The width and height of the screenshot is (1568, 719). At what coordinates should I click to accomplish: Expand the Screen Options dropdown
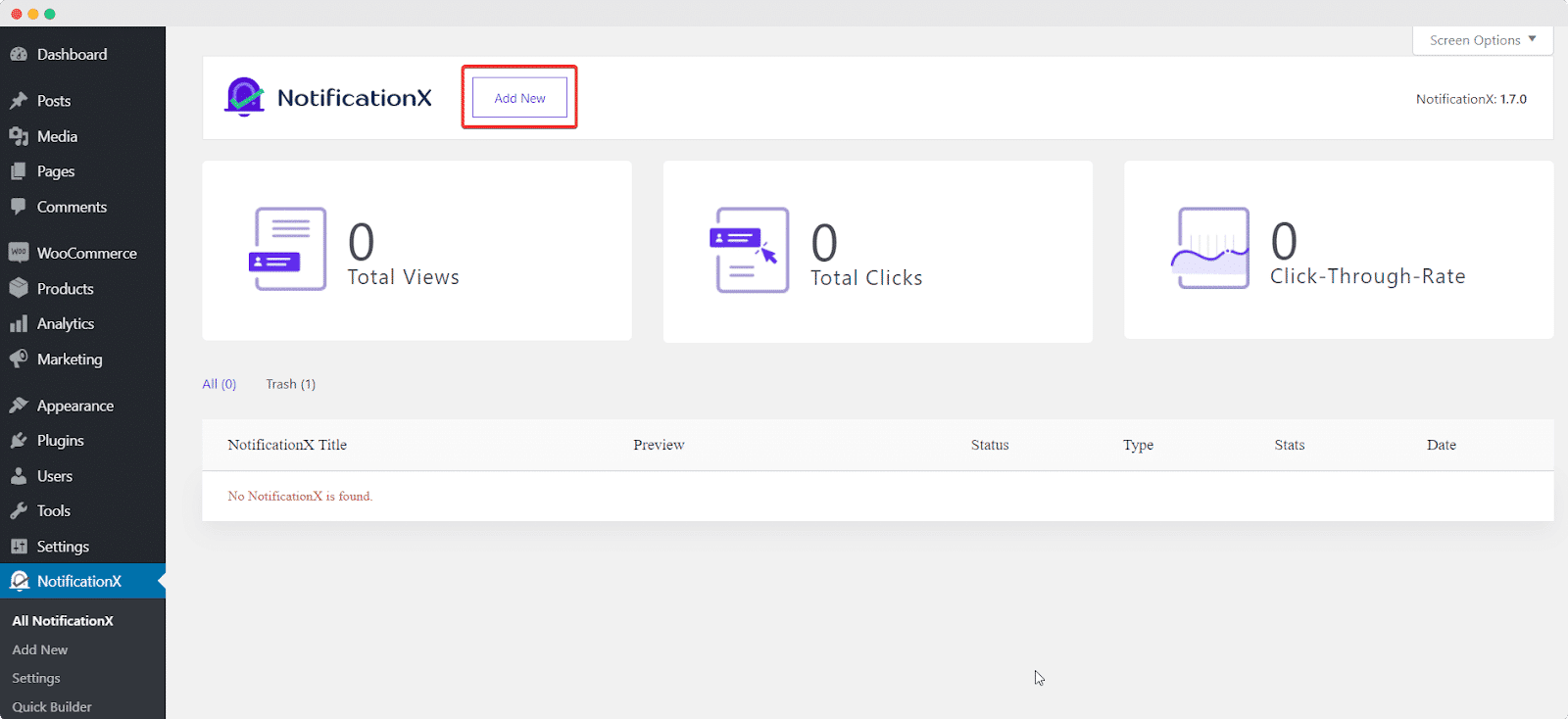pos(1482,40)
